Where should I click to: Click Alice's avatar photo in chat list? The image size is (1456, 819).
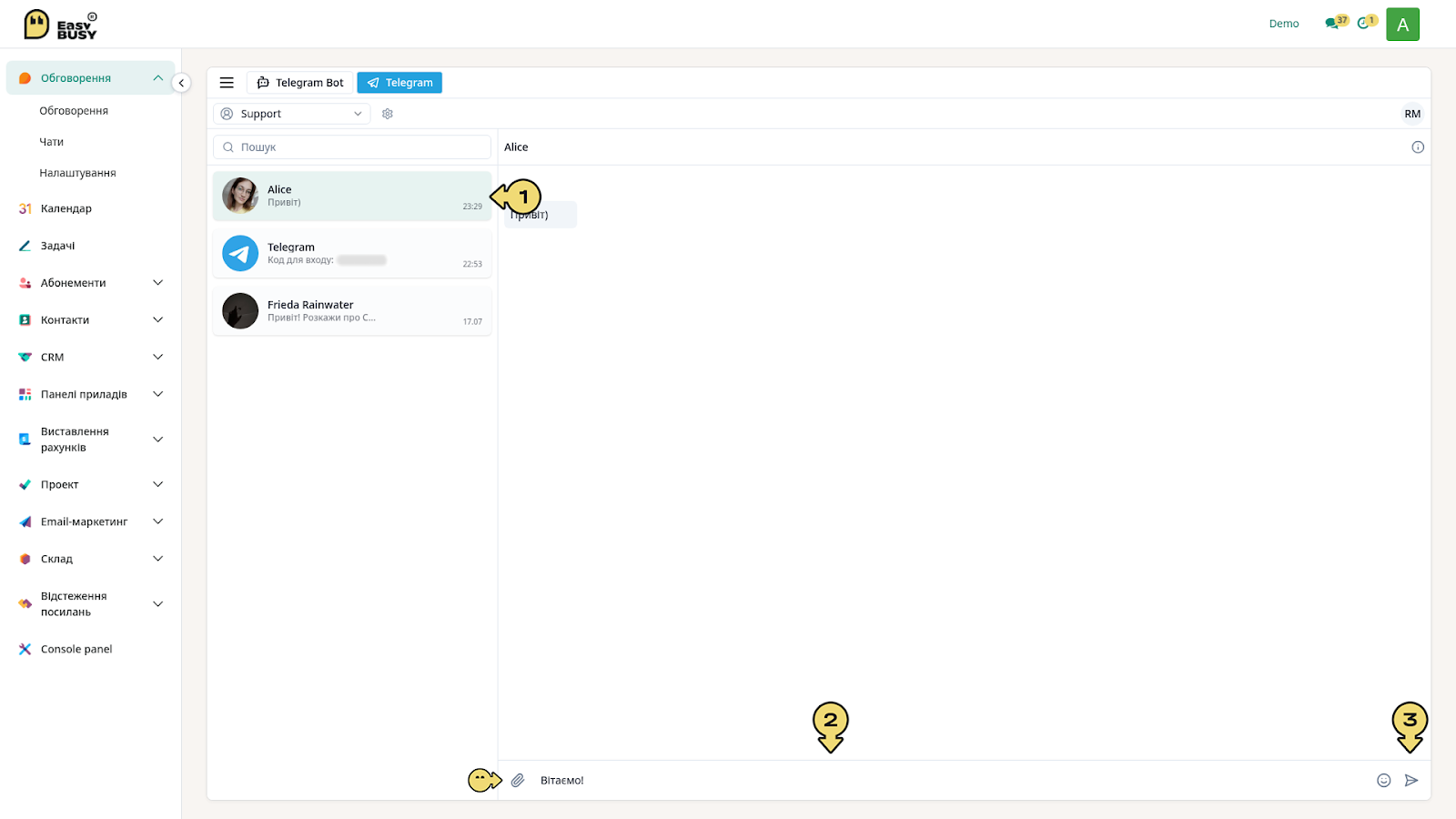click(240, 196)
